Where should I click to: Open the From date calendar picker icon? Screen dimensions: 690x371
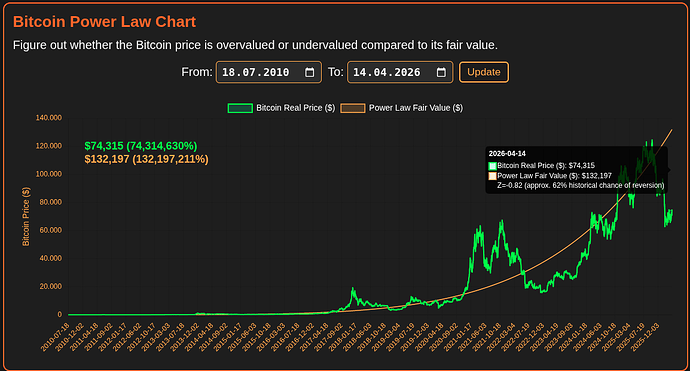(310, 72)
